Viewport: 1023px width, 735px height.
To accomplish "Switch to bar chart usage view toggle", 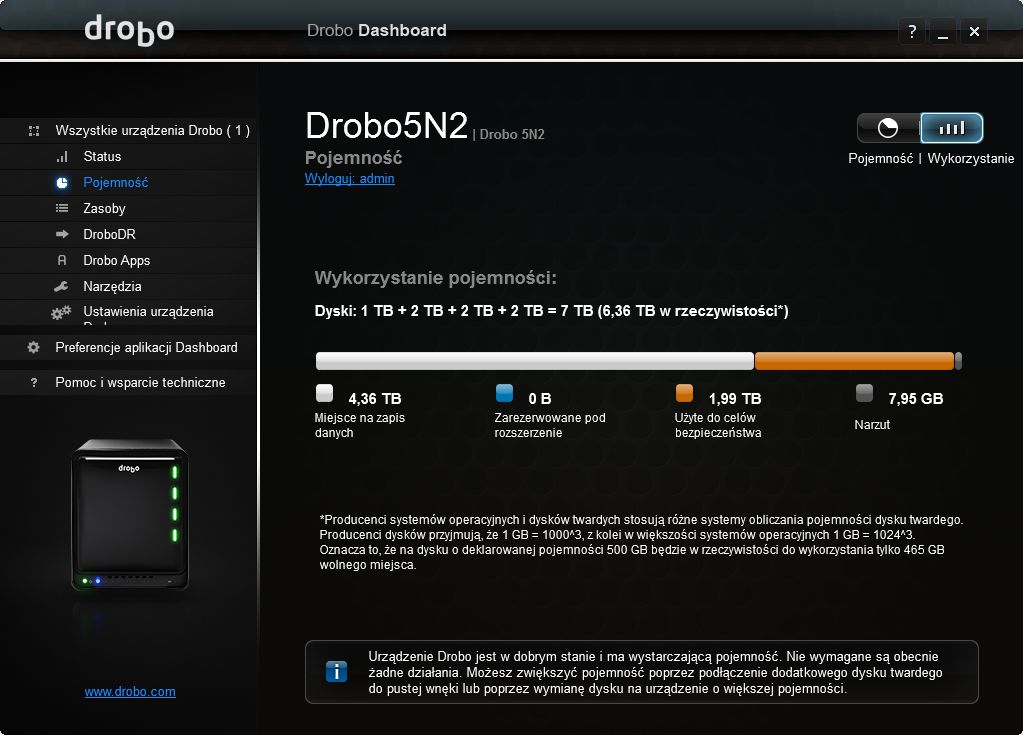I will pyautogui.click(x=951, y=128).
